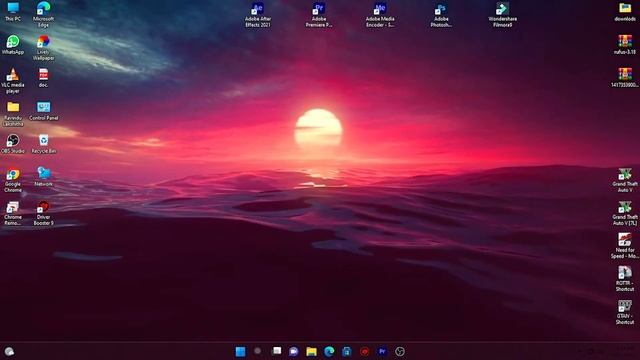Click the Need for Speed desktop shortcut
640x360 pixels.
(x=625, y=246)
